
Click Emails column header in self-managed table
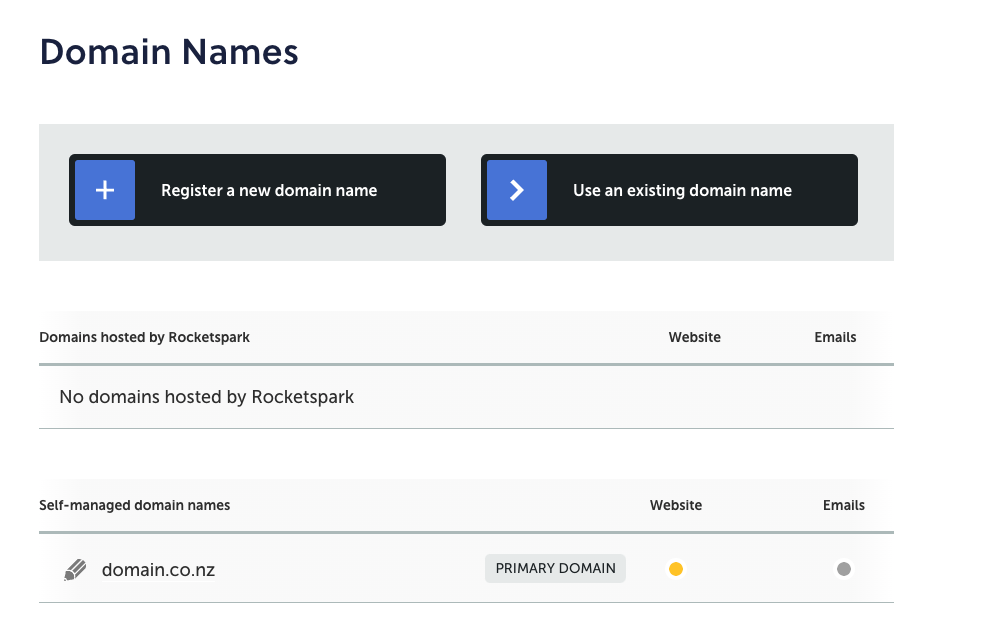click(843, 505)
